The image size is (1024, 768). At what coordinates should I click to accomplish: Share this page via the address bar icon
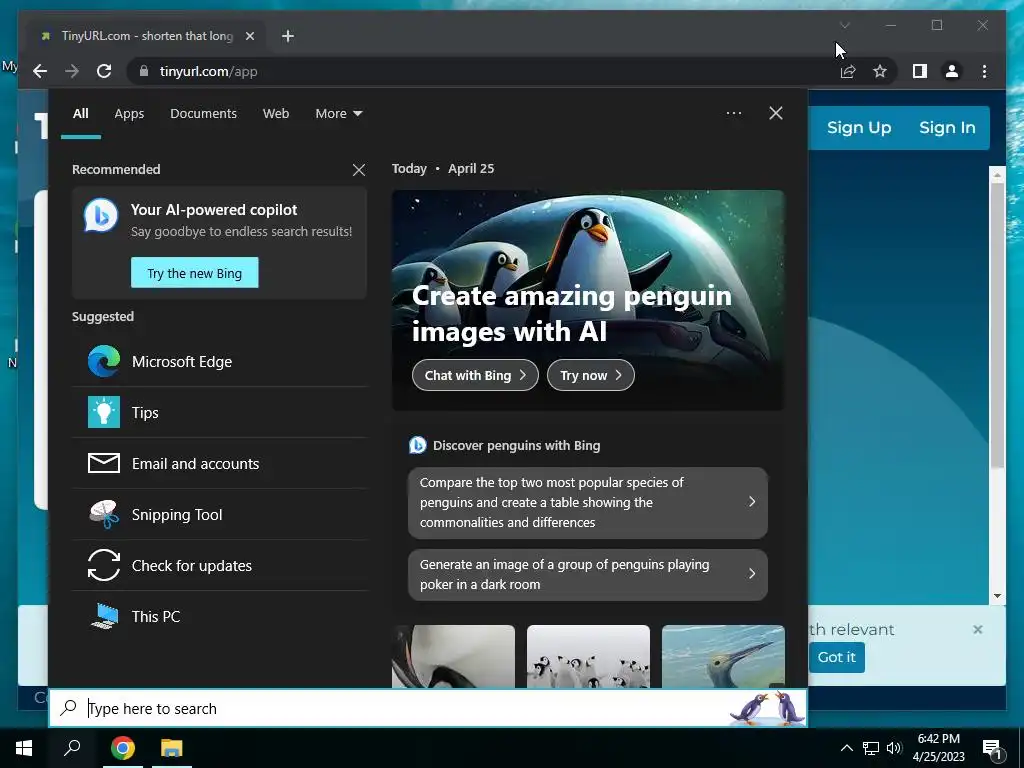pyautogui.click(x=848, y=71)
